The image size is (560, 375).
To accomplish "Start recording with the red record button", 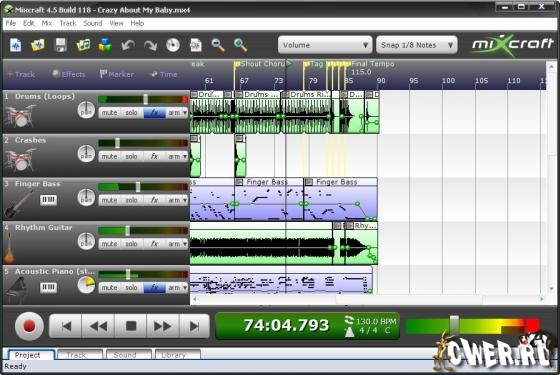I will click(29, 326).
